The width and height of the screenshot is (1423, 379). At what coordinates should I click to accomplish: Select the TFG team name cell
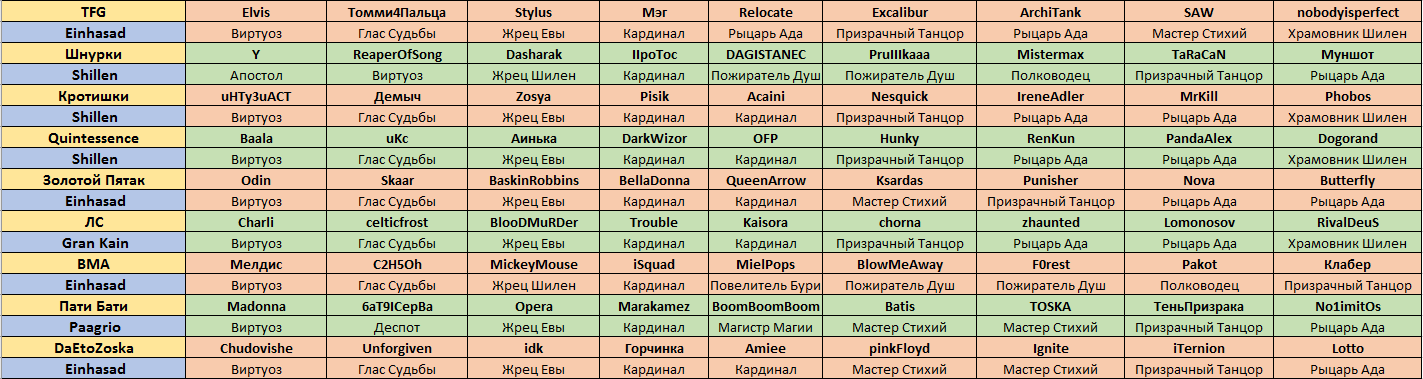(x=93, y=12)
